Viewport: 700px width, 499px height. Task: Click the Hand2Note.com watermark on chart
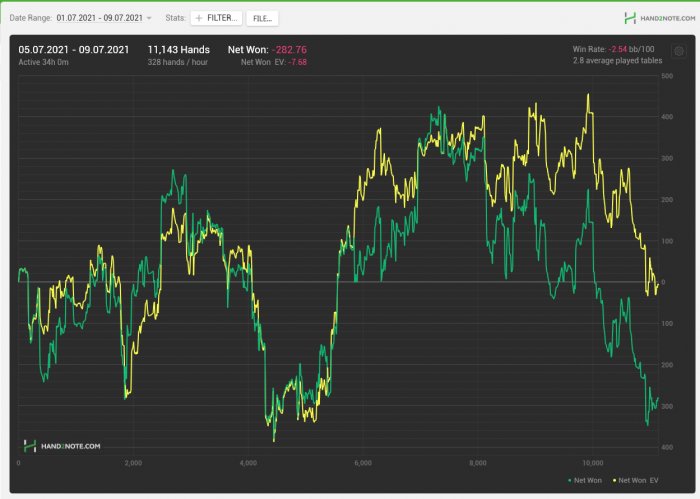click(x=62, y=446)
